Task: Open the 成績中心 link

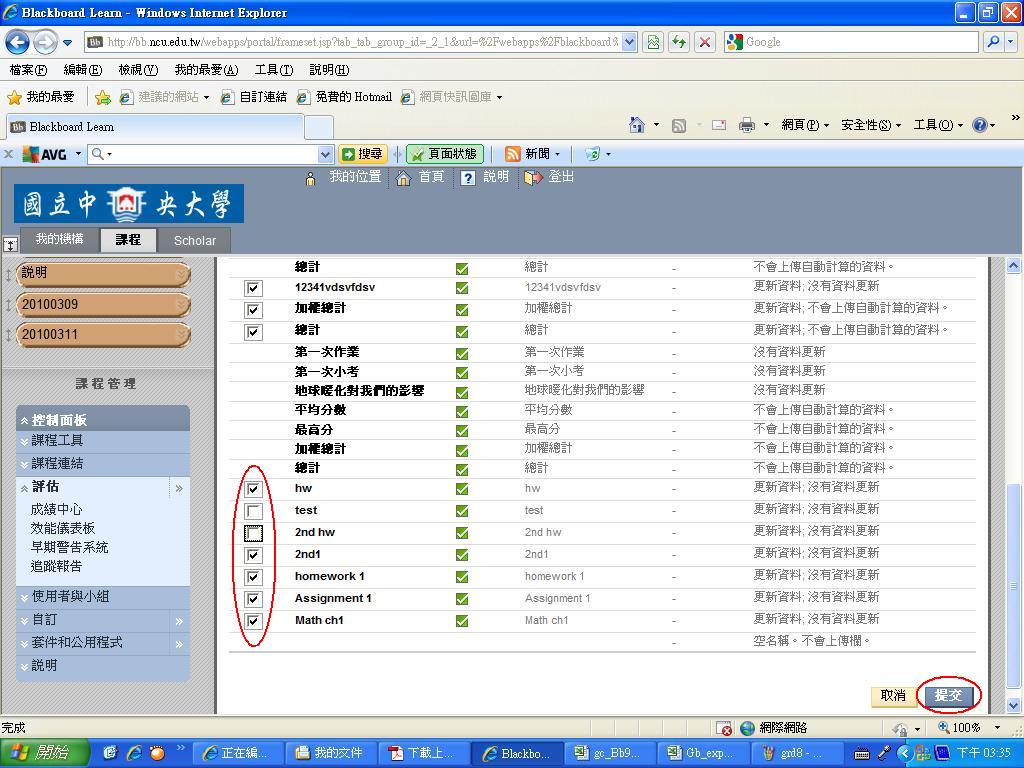Action: pyautogui.click(x=56, y=509)
